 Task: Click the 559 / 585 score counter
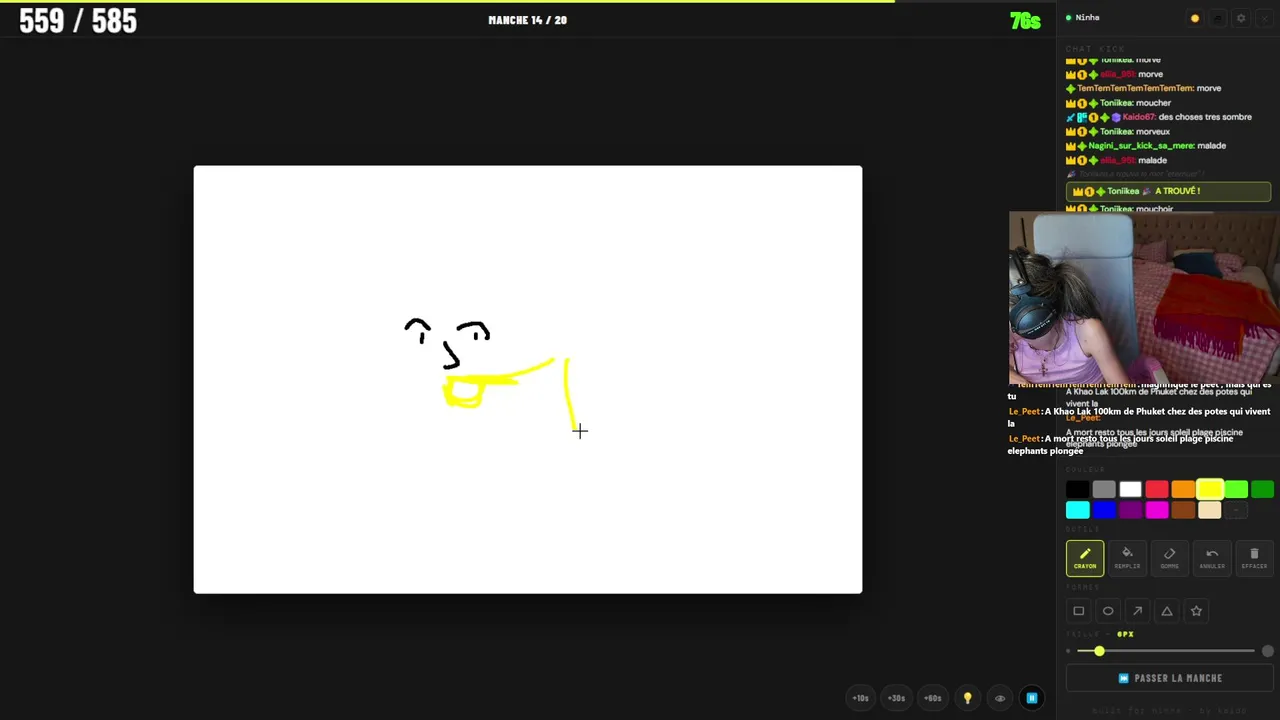point(78,21)
